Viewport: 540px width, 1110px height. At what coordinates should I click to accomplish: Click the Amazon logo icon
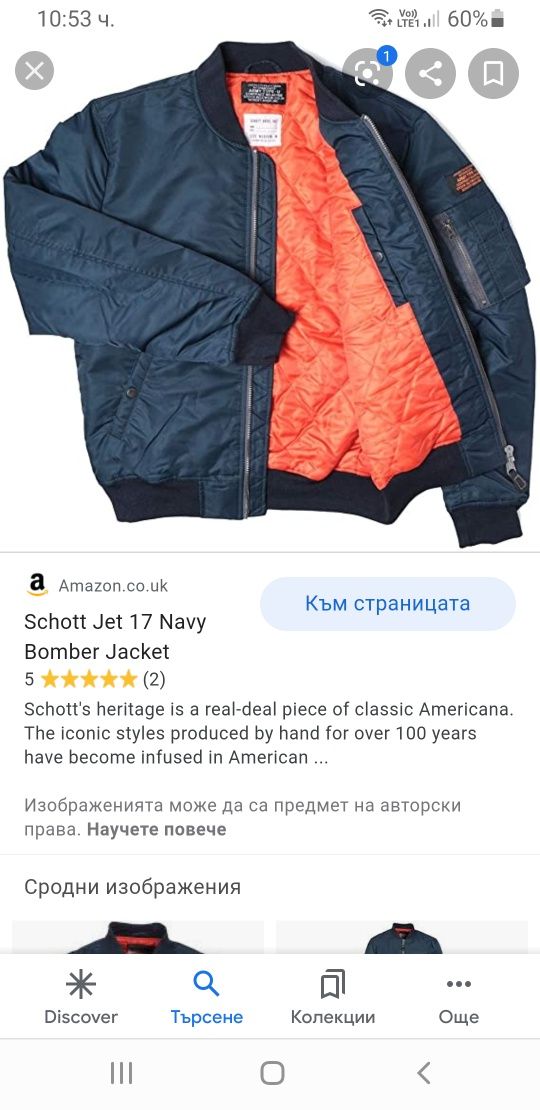click(37, 585)
